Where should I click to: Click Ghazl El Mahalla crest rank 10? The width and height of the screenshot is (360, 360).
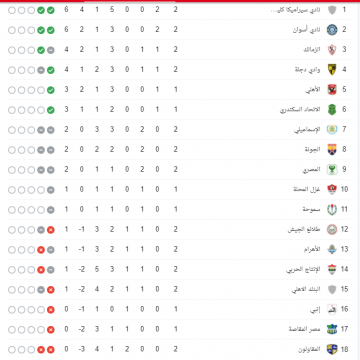332,189
